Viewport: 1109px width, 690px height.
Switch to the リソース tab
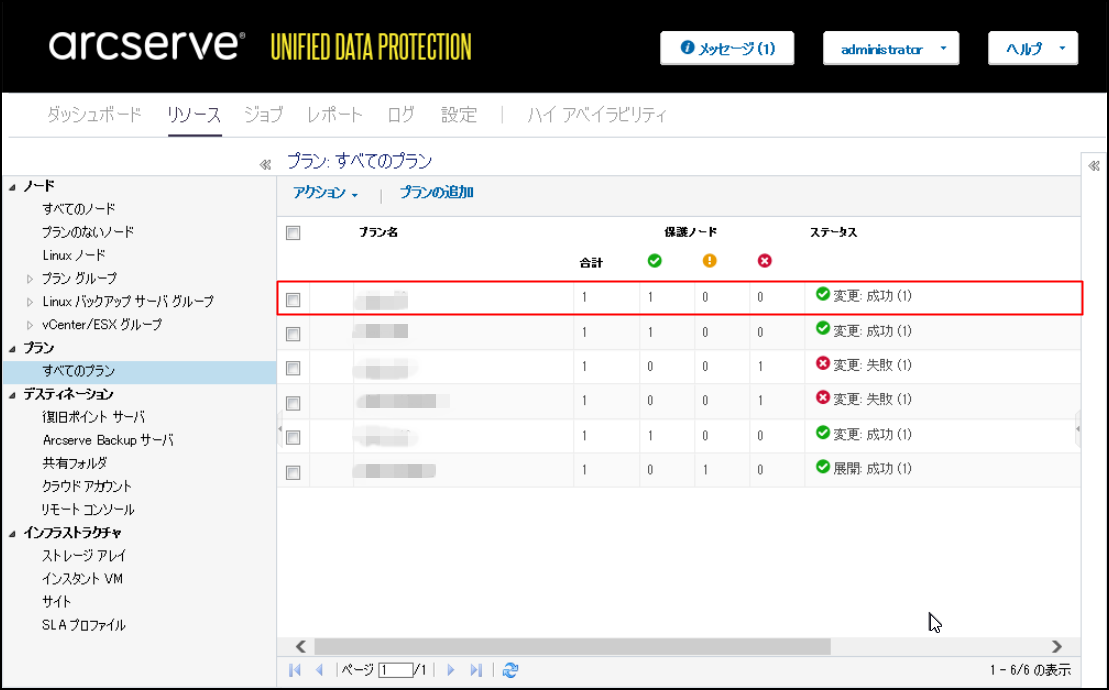[194, 114]
